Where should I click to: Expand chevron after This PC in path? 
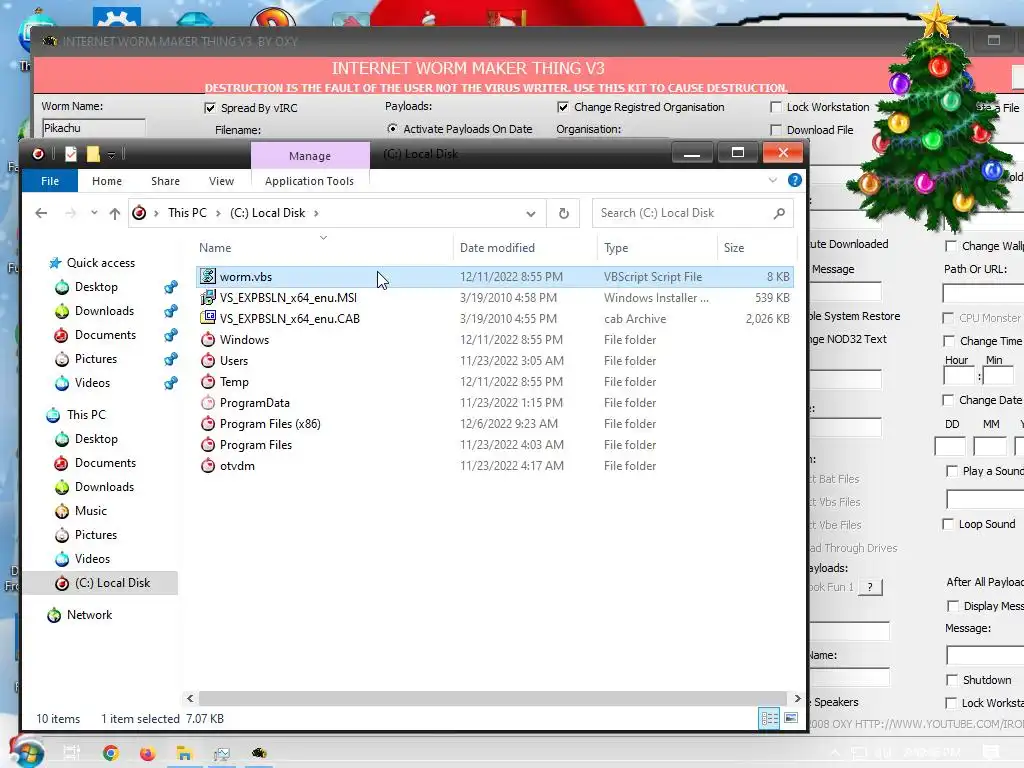point(218,213)
